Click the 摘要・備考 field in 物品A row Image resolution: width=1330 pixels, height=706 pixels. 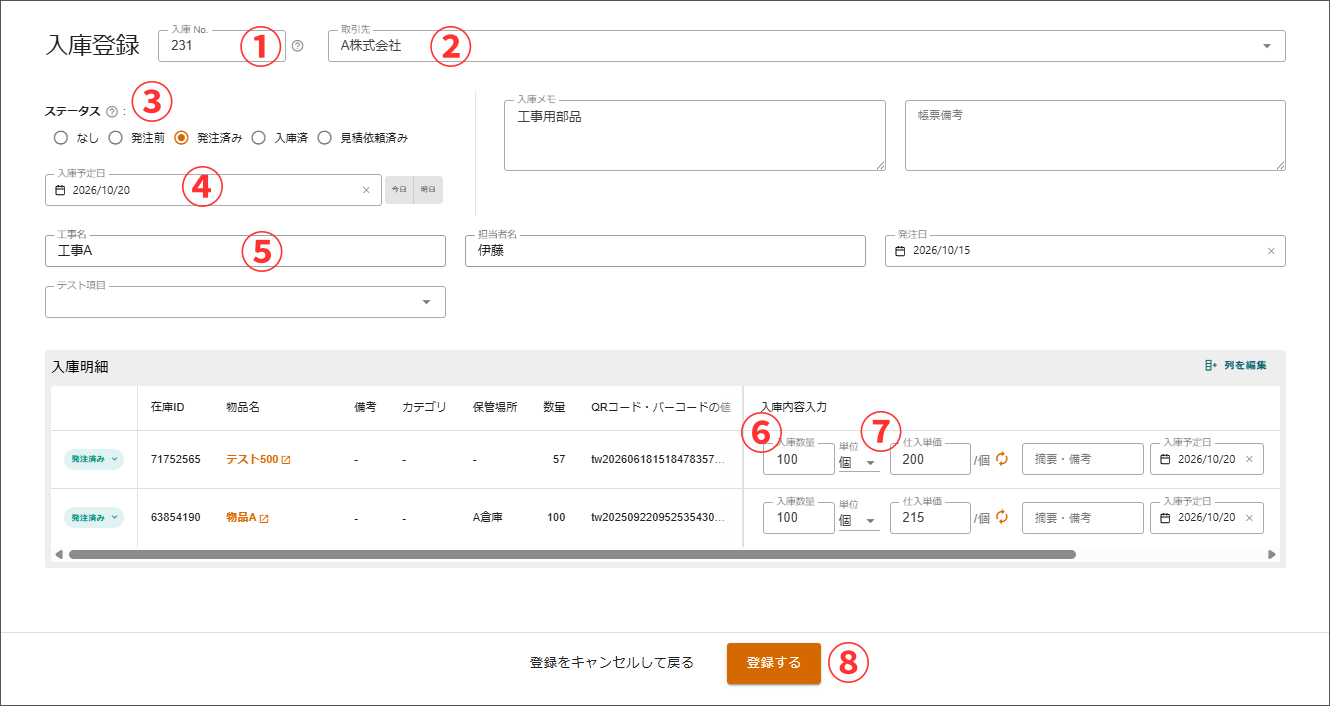(1082, 517)
